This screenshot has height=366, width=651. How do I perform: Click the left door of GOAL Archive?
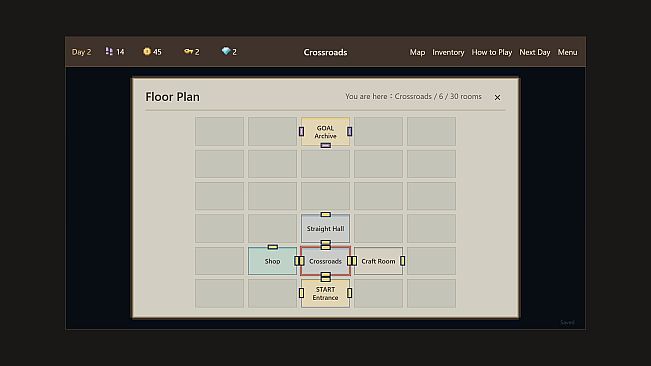[301, 132]
